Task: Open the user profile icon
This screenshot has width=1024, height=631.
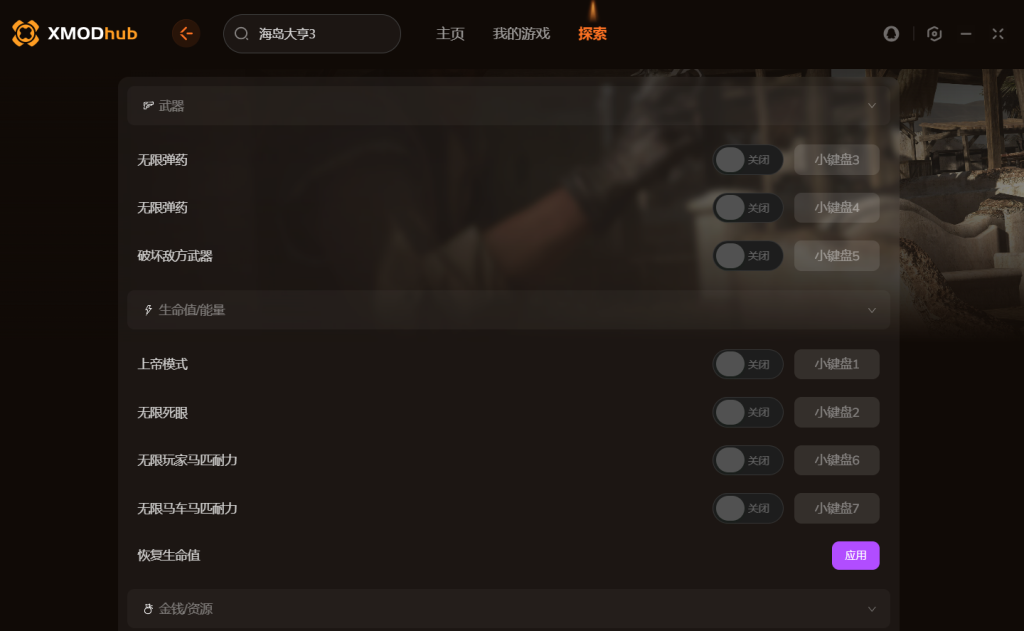Action: pyautogui.click(x=891, y=33)
